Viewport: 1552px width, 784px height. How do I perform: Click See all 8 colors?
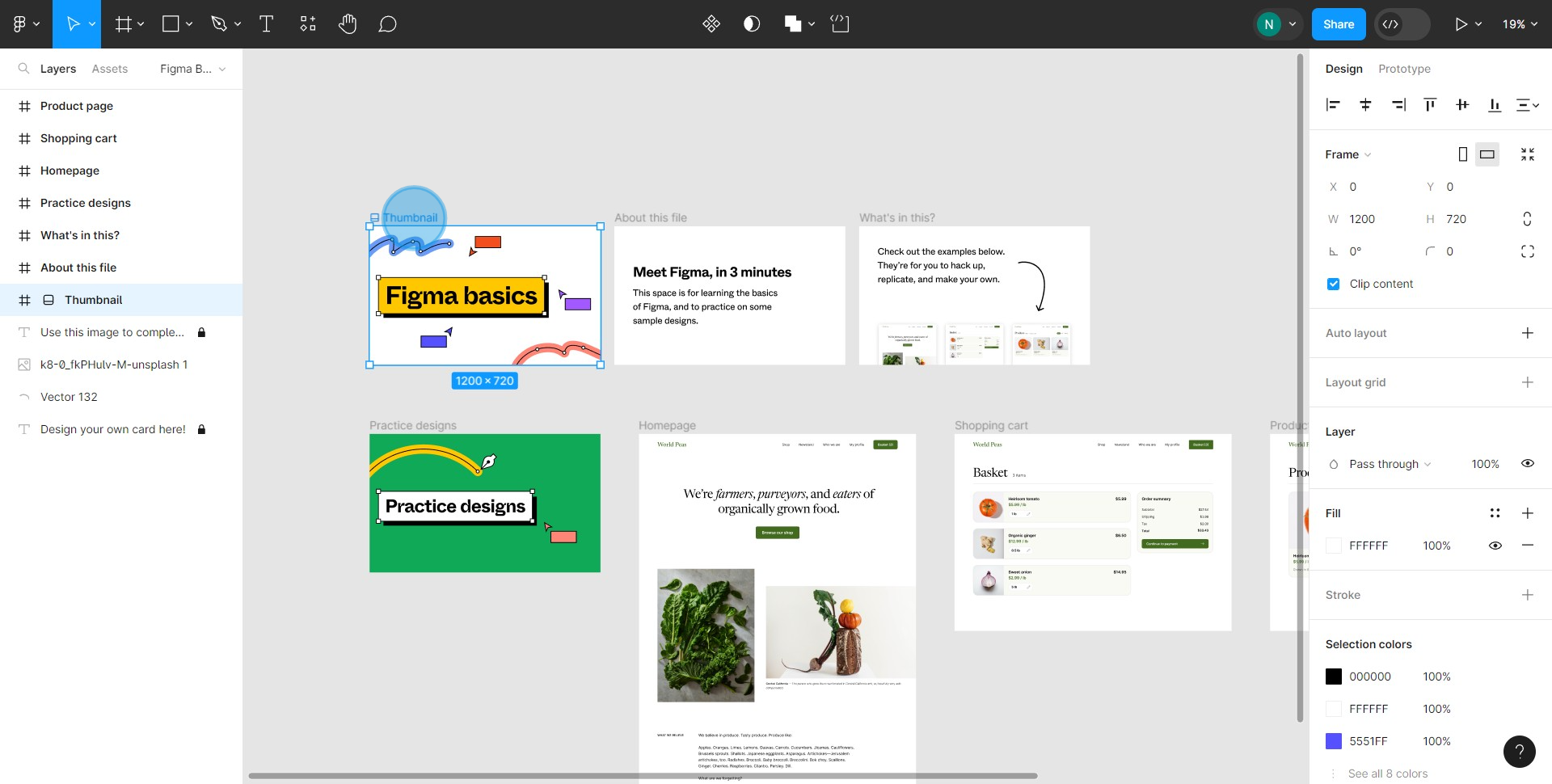point(1388,773)
